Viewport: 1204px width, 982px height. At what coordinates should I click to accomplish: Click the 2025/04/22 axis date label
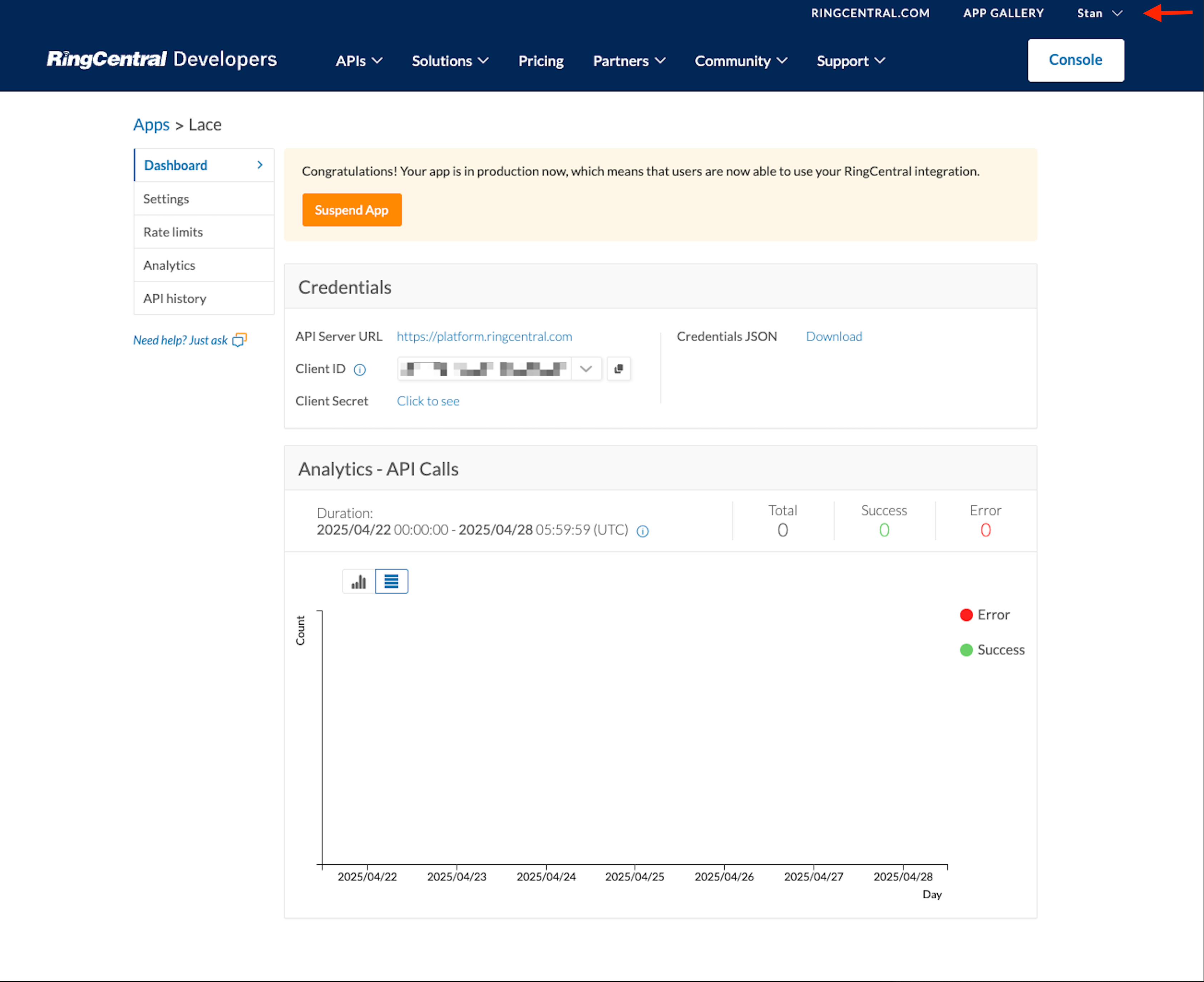coord(367,877)
